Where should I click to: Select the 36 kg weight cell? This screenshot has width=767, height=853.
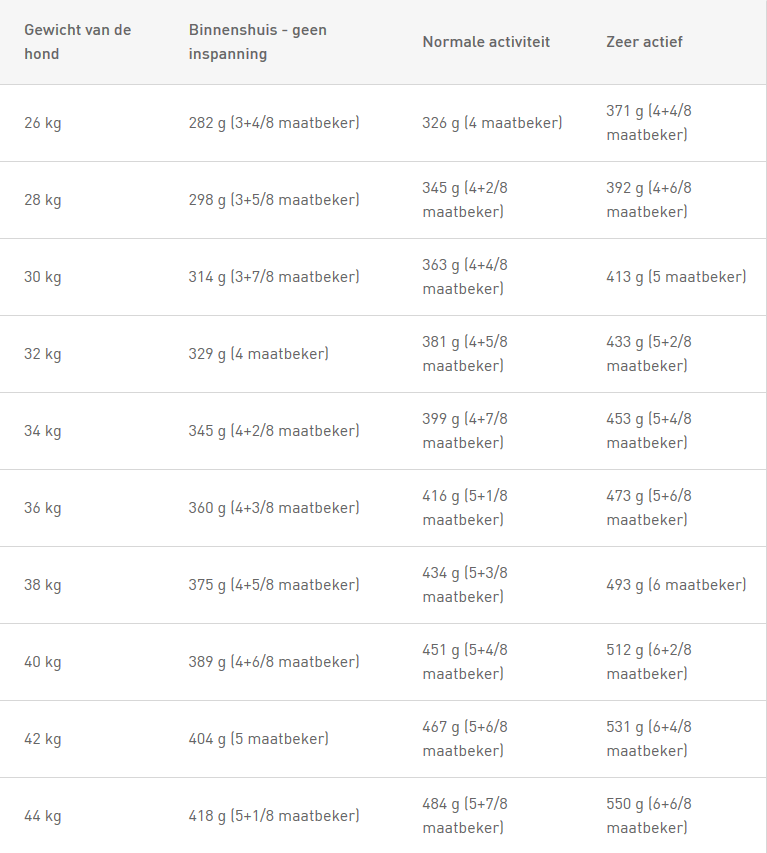coord(42,508)
